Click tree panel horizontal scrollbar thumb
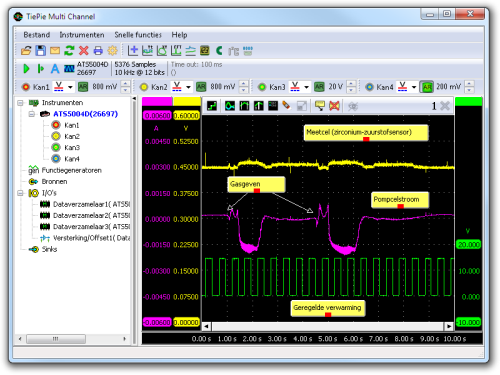 click(56, 339)
